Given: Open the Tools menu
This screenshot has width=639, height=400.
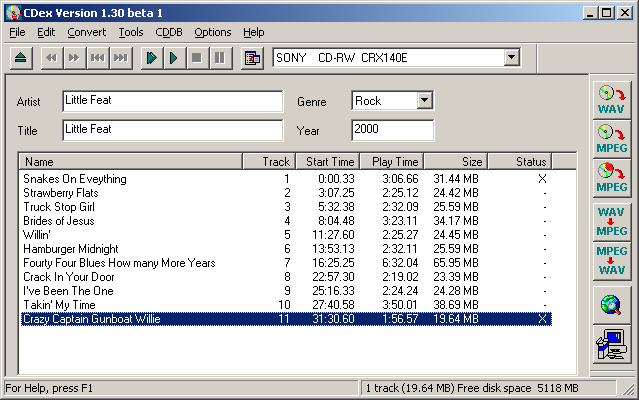Looking at the screenshot, I should [x=131, y=32].
